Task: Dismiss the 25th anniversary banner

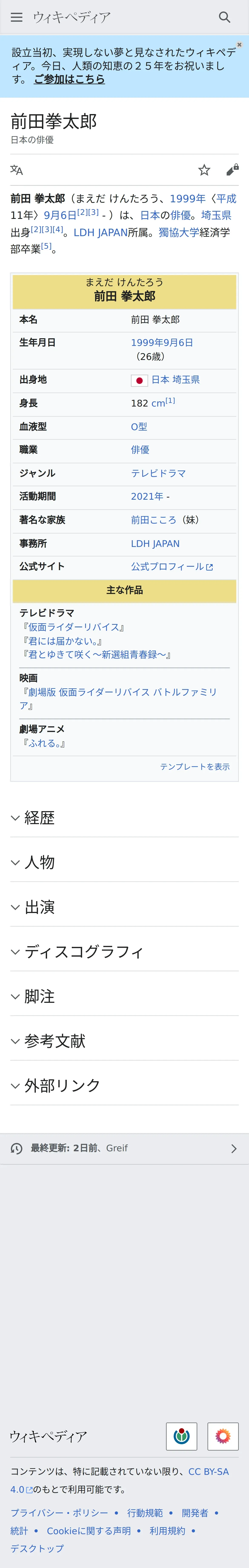Action: [x=239, y=44]
